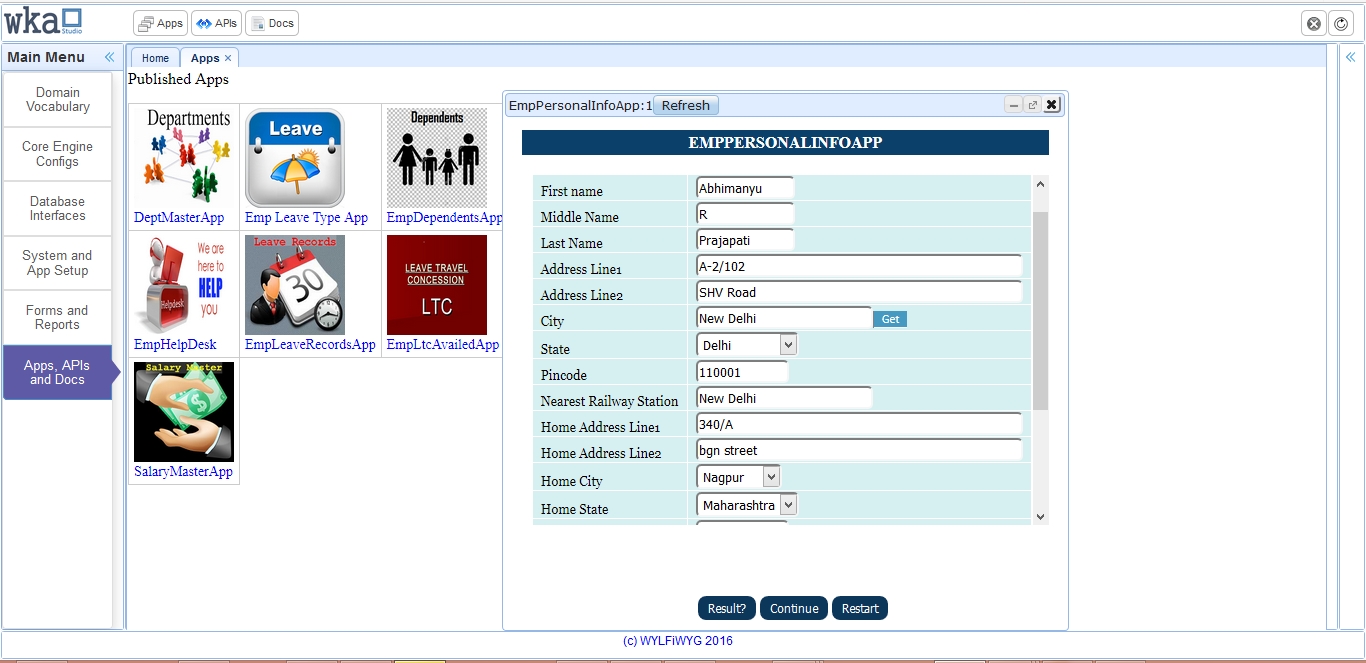Open the SalaryMasterApp money icon

tap(184, 411)
